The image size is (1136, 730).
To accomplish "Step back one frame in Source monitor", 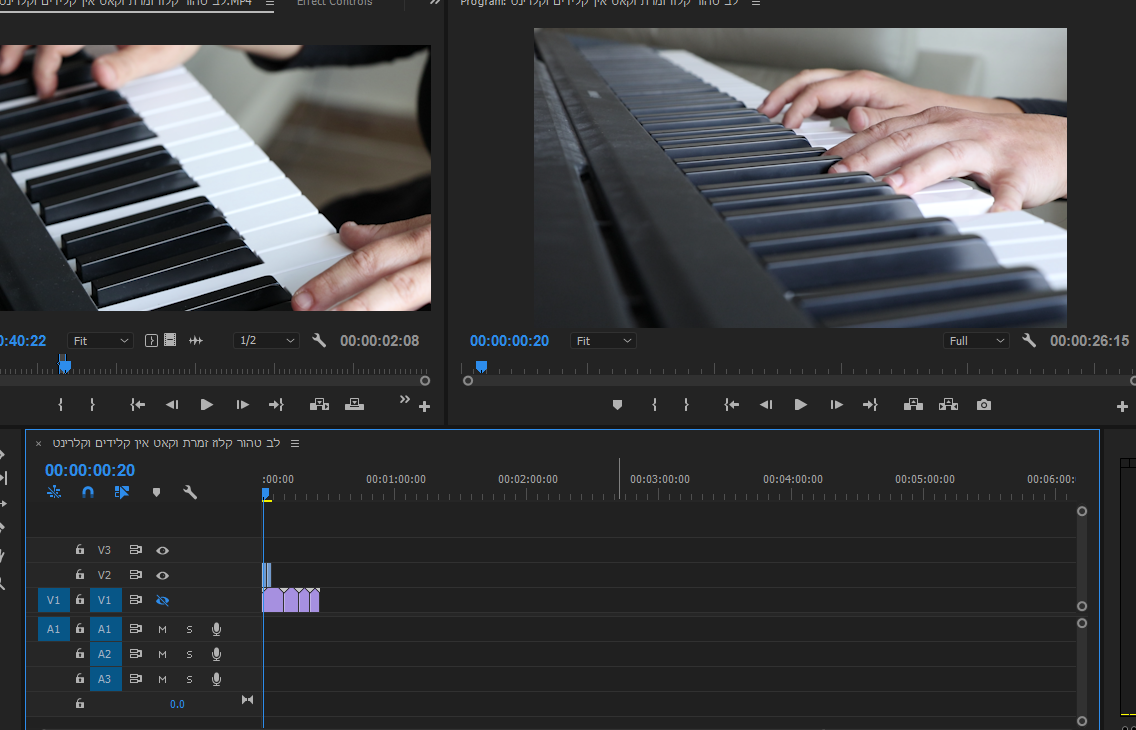I will tap(172, 405).
